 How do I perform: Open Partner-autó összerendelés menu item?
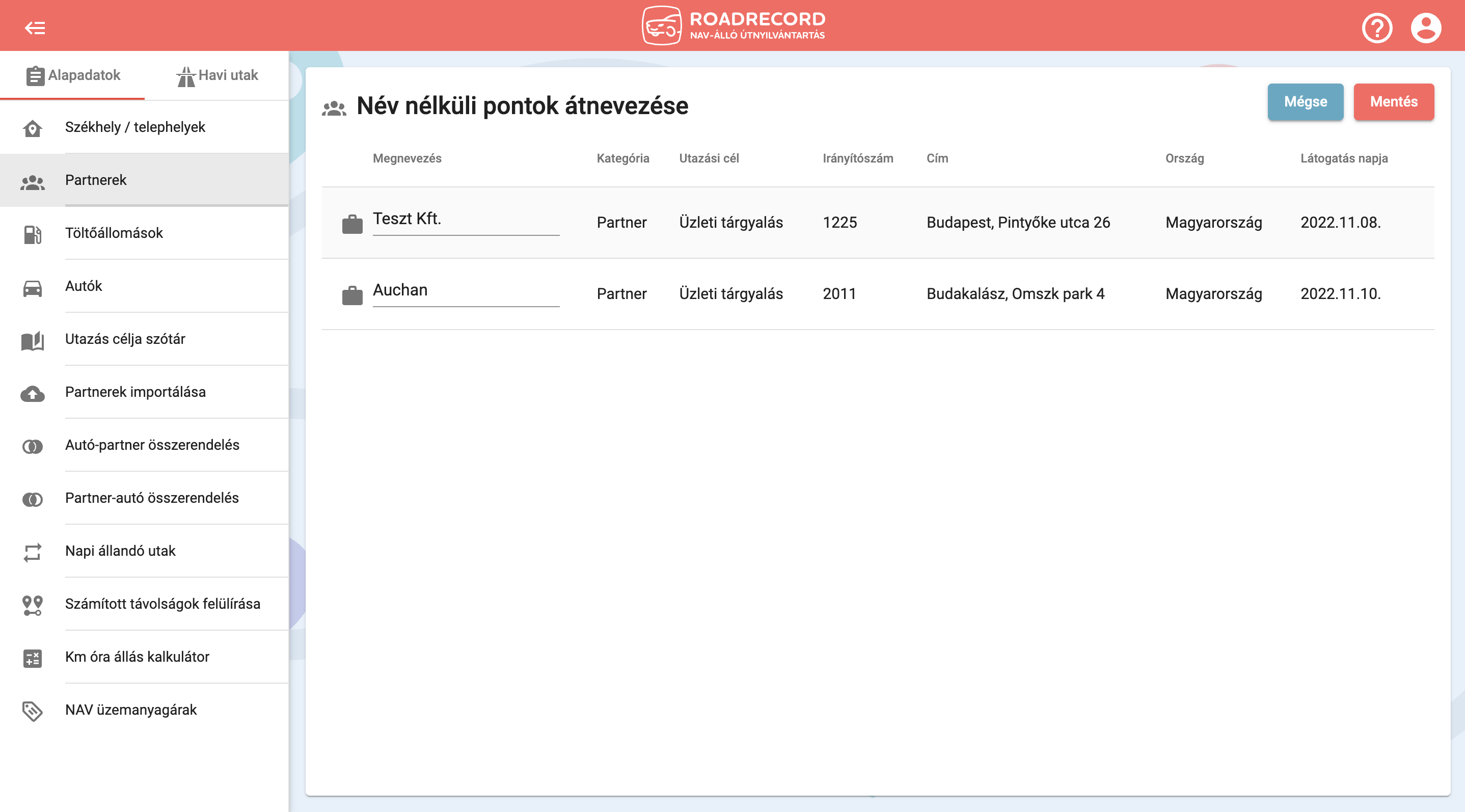(x=145, y=497)
